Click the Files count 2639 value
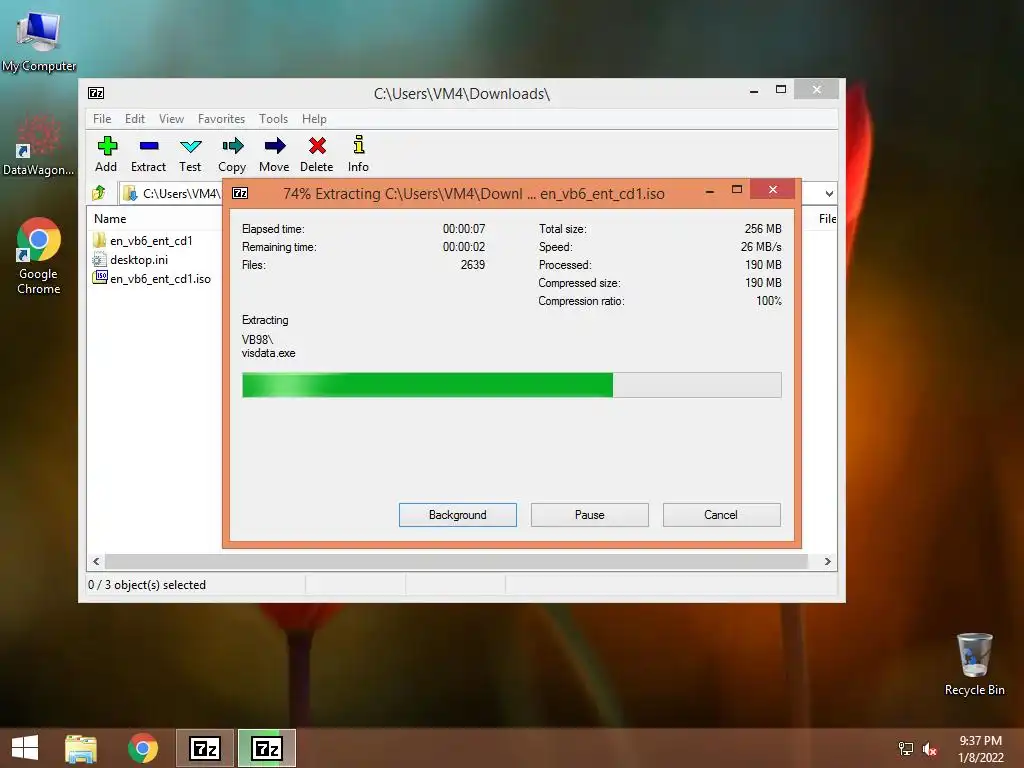Viewport: 1024px width, 768px height. [x=473, y=264]
